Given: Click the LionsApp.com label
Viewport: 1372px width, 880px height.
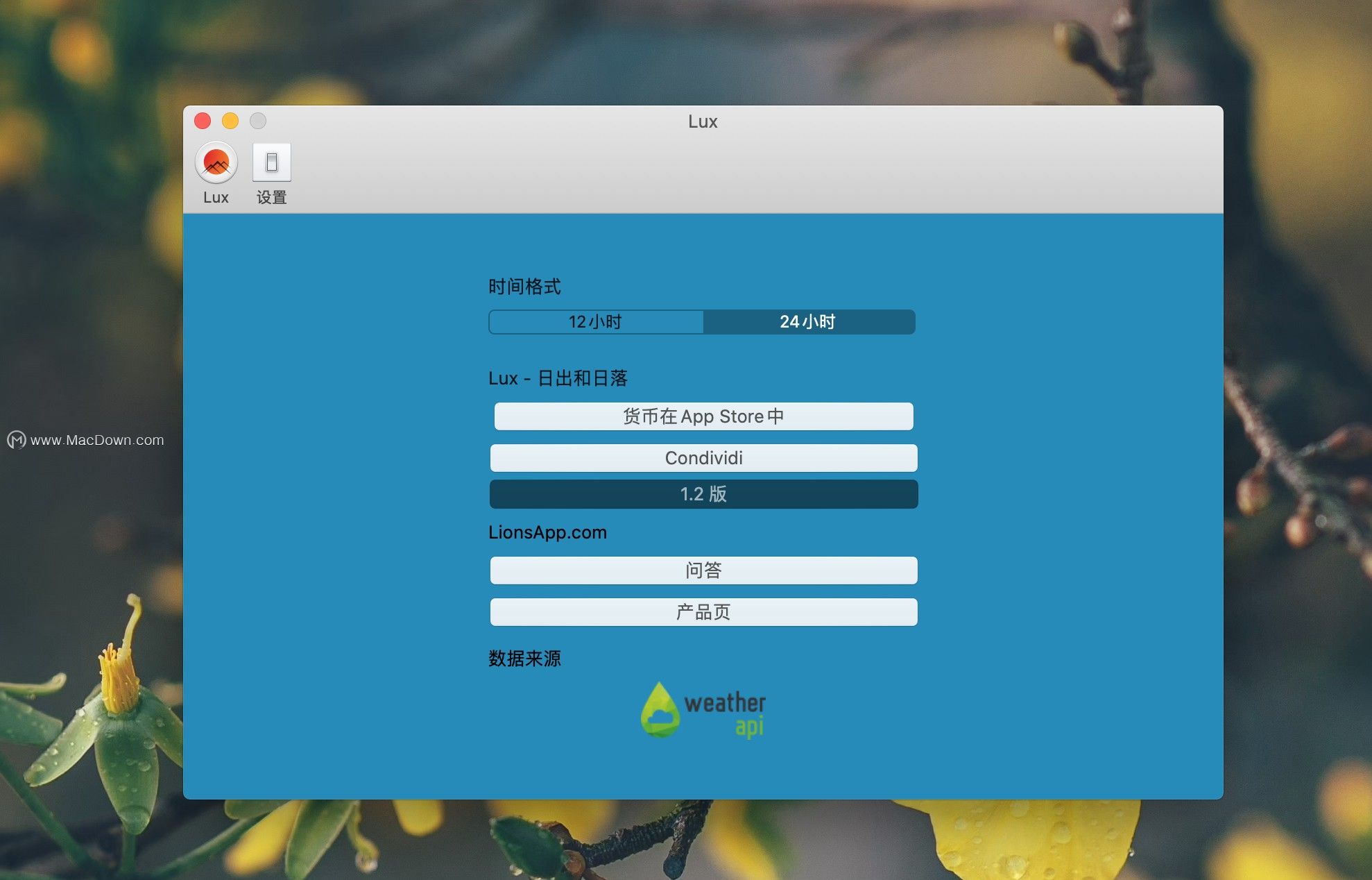Looking at the screenshot, I should 547,532.
